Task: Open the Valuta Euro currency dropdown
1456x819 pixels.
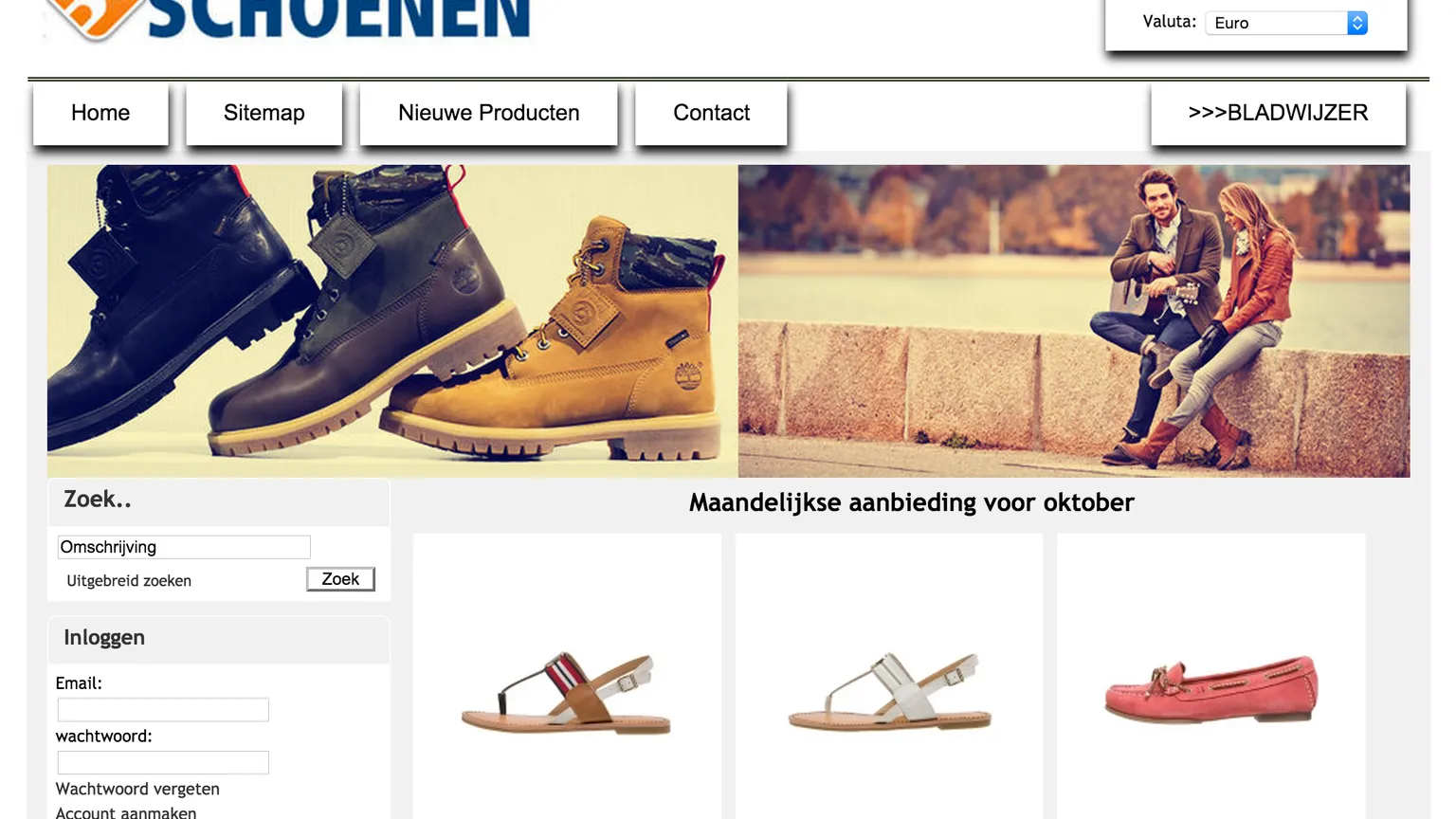Action: tap(1285, 23)
